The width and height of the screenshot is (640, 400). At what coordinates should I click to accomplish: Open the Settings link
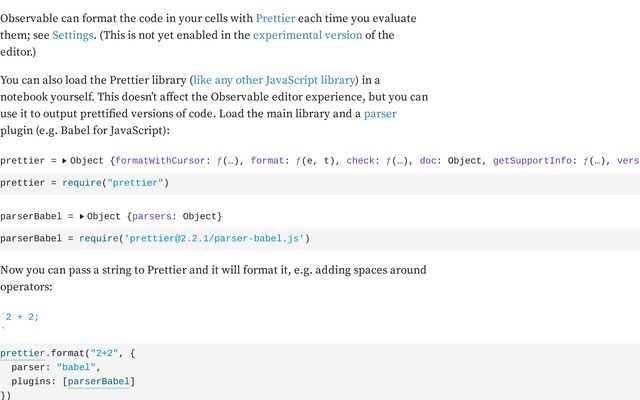click(x=73, y=35)
